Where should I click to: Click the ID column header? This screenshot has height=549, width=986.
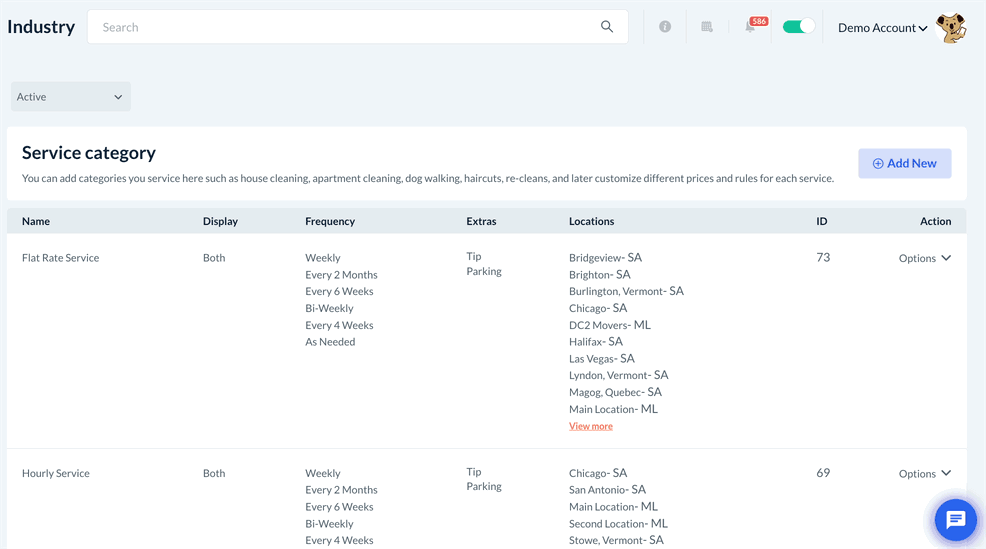pos(821,221)
